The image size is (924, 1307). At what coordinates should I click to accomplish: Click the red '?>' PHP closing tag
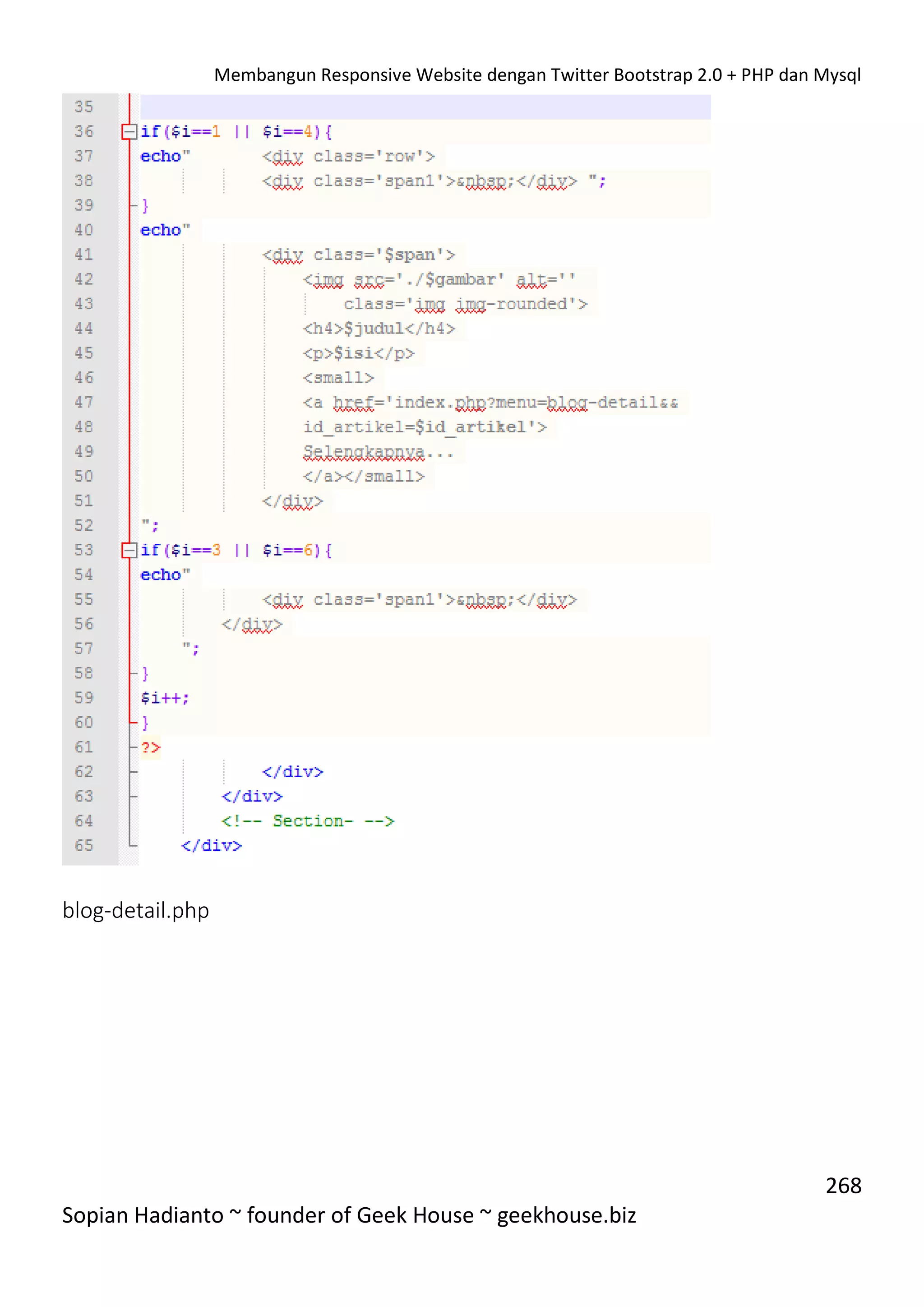[x=151, y=747]
